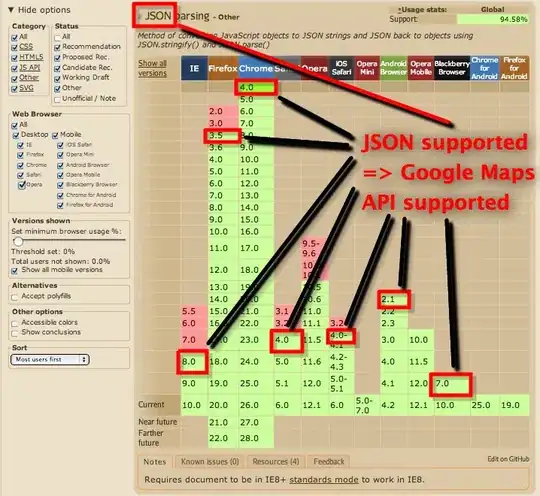Enable the Unofficial / Note checkbox

(x=58, y=99)
